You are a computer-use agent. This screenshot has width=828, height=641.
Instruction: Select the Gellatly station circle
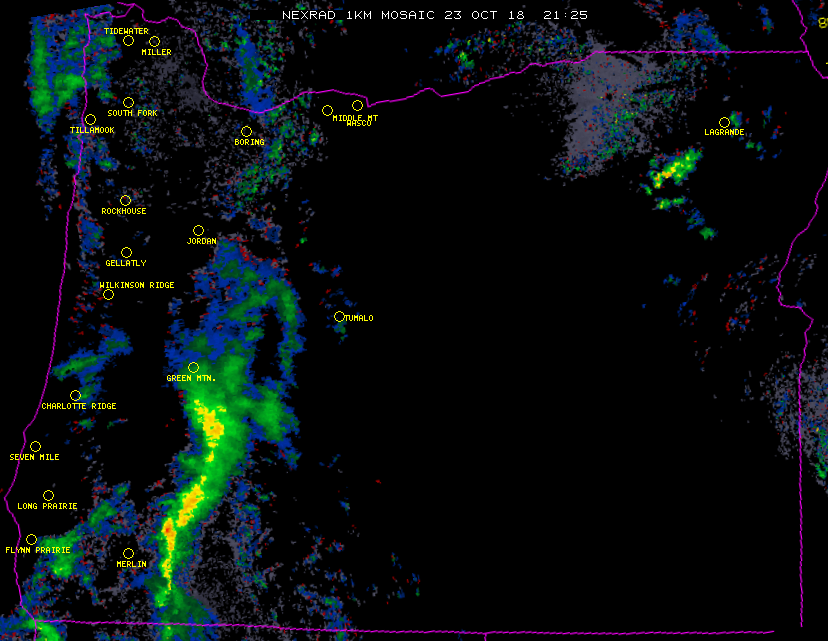point(126,253)
